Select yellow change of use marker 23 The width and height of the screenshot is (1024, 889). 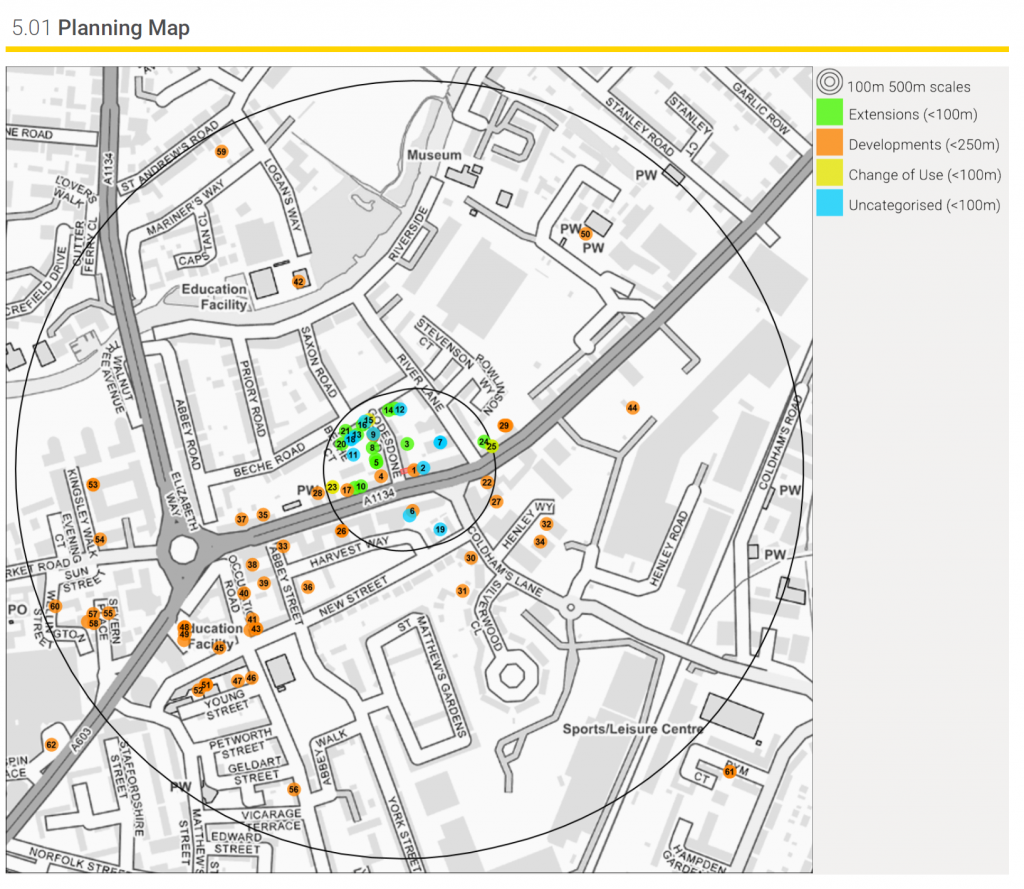[332, 487]
